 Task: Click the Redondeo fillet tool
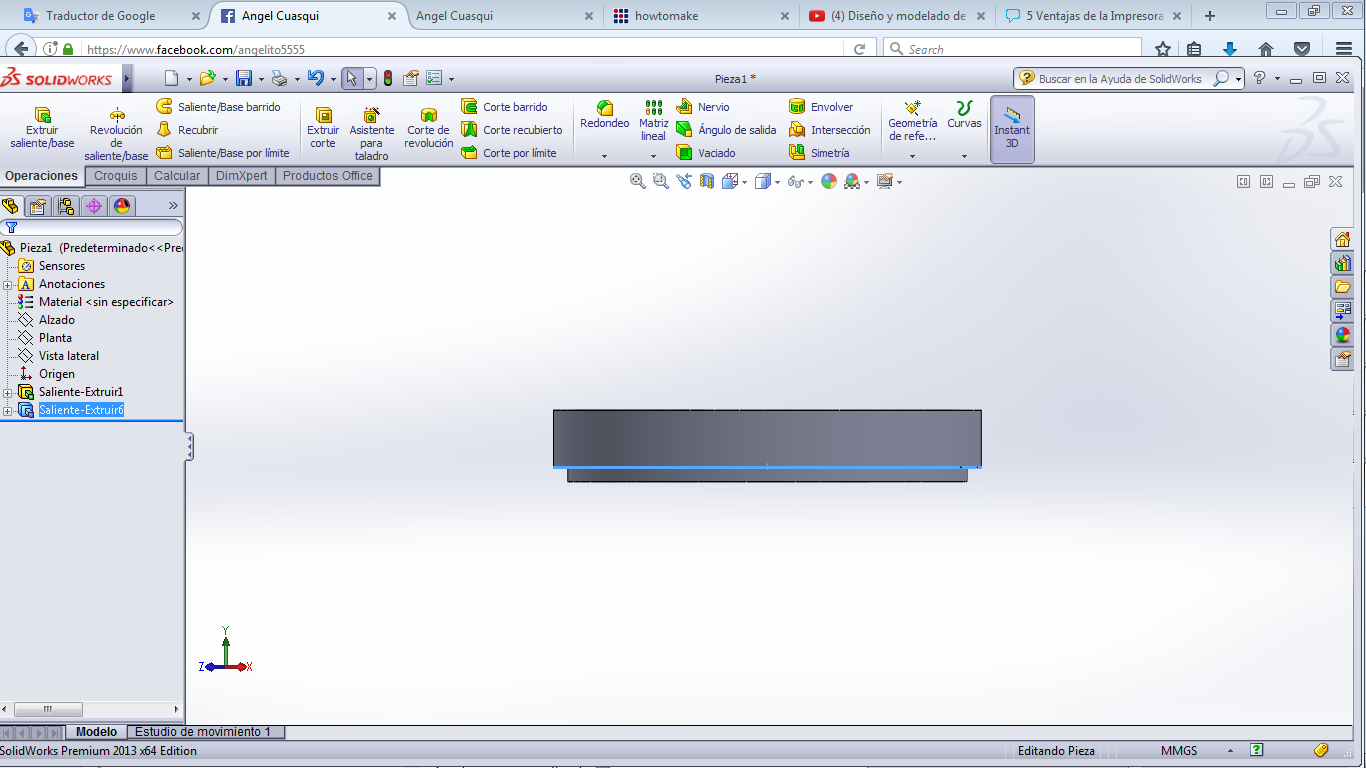pyautogui.click(x=605, y=115)
